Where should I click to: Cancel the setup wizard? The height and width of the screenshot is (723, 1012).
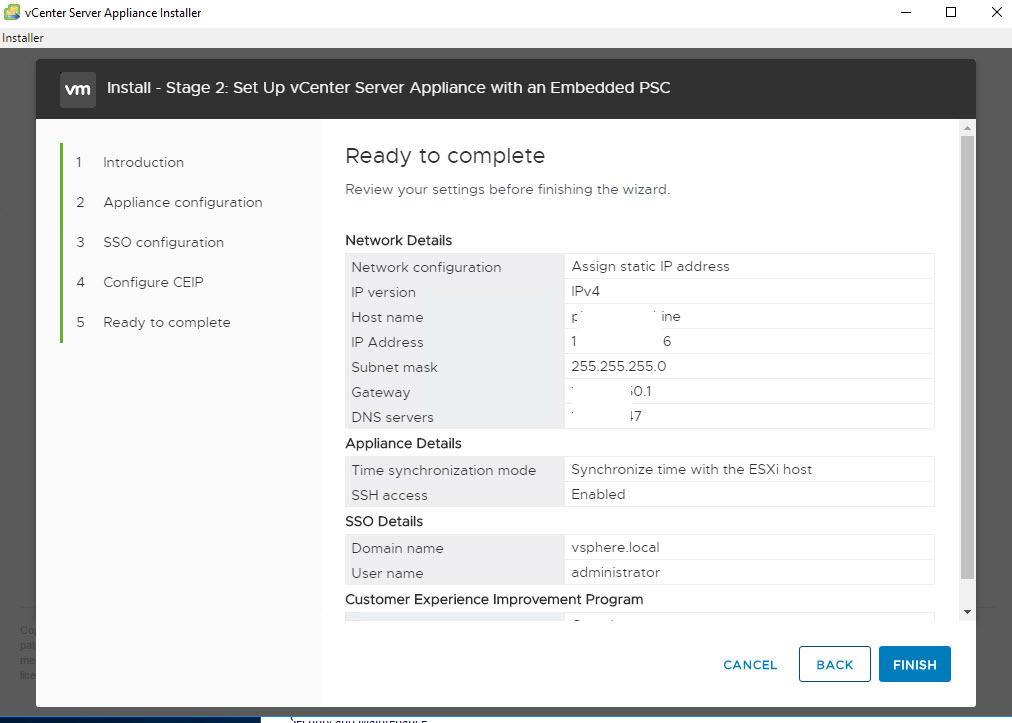[750, 665]
